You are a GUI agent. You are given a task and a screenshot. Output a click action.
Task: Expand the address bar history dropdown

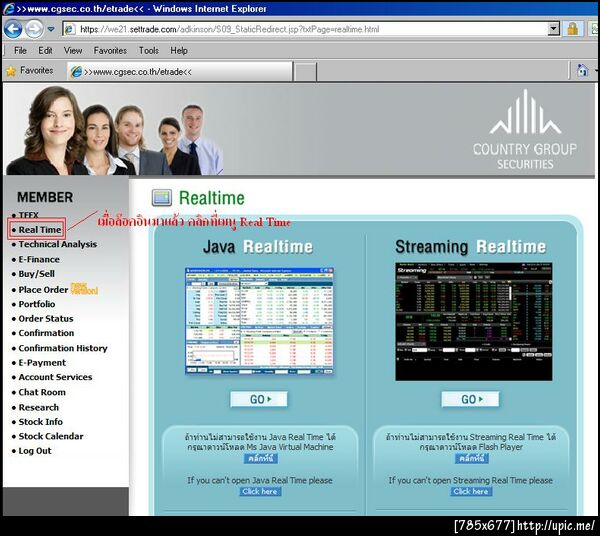click(x=554, y=29)
